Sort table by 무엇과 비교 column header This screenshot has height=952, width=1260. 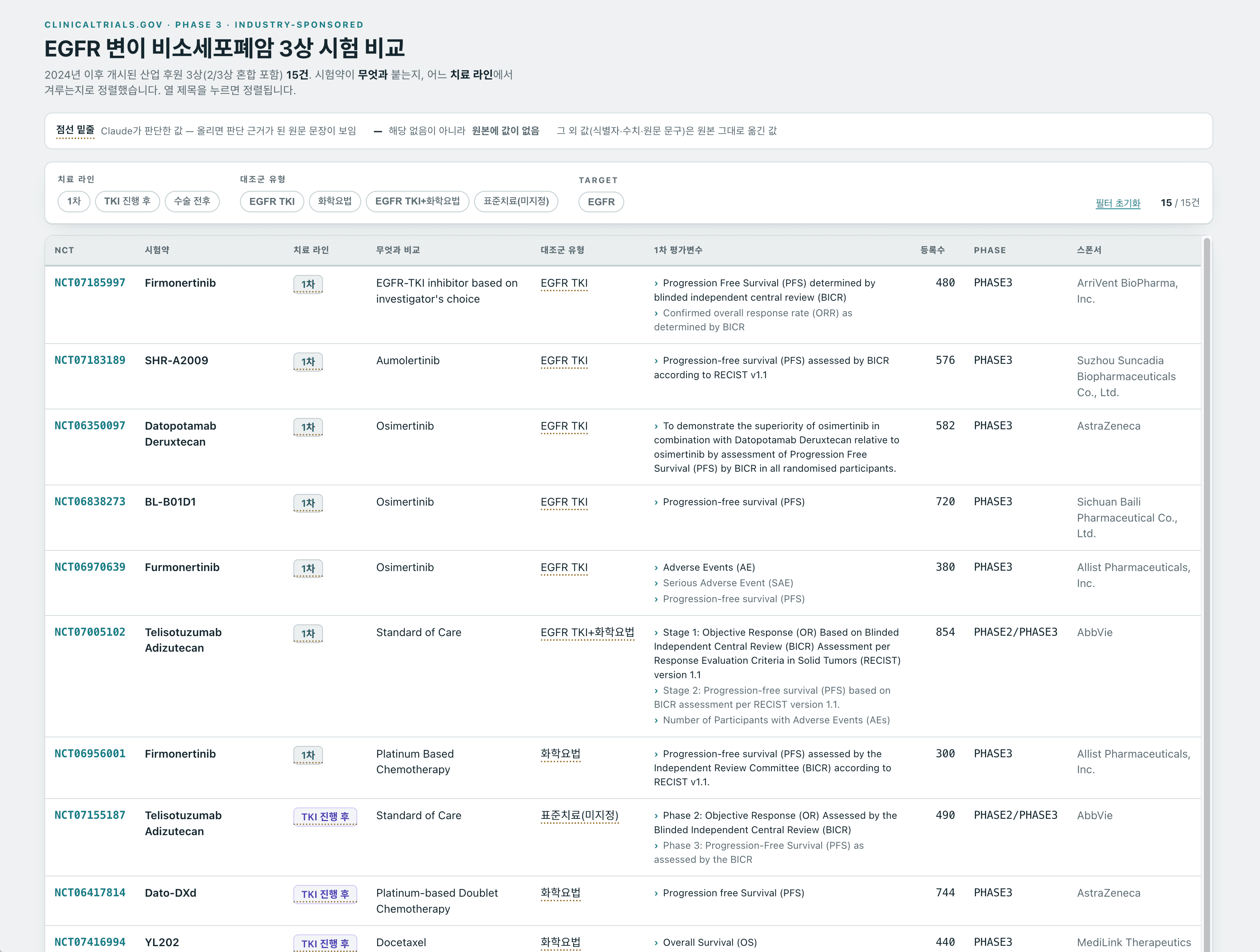(397, 250)
